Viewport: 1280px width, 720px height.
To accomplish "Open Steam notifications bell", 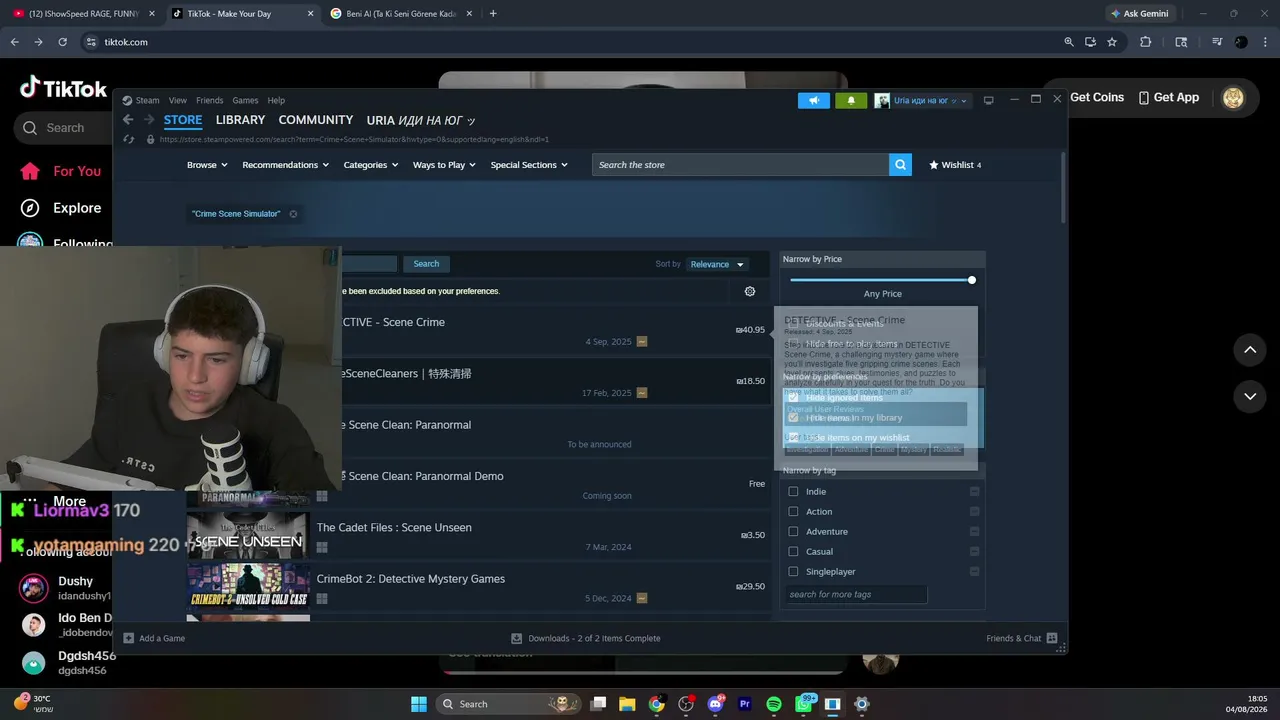I will [x=851, y=100].
